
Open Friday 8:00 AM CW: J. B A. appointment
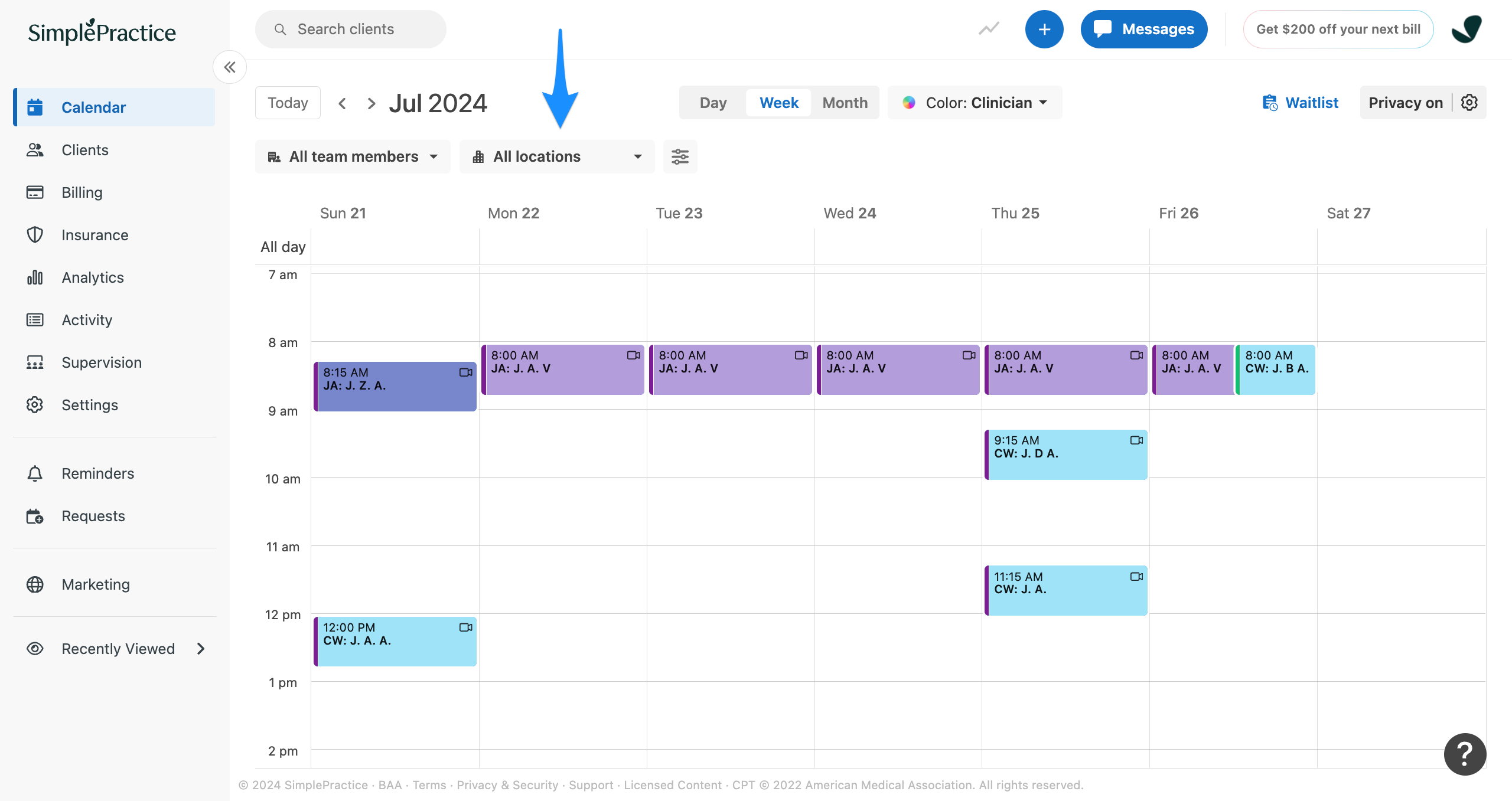click(x=1276, y=370)
